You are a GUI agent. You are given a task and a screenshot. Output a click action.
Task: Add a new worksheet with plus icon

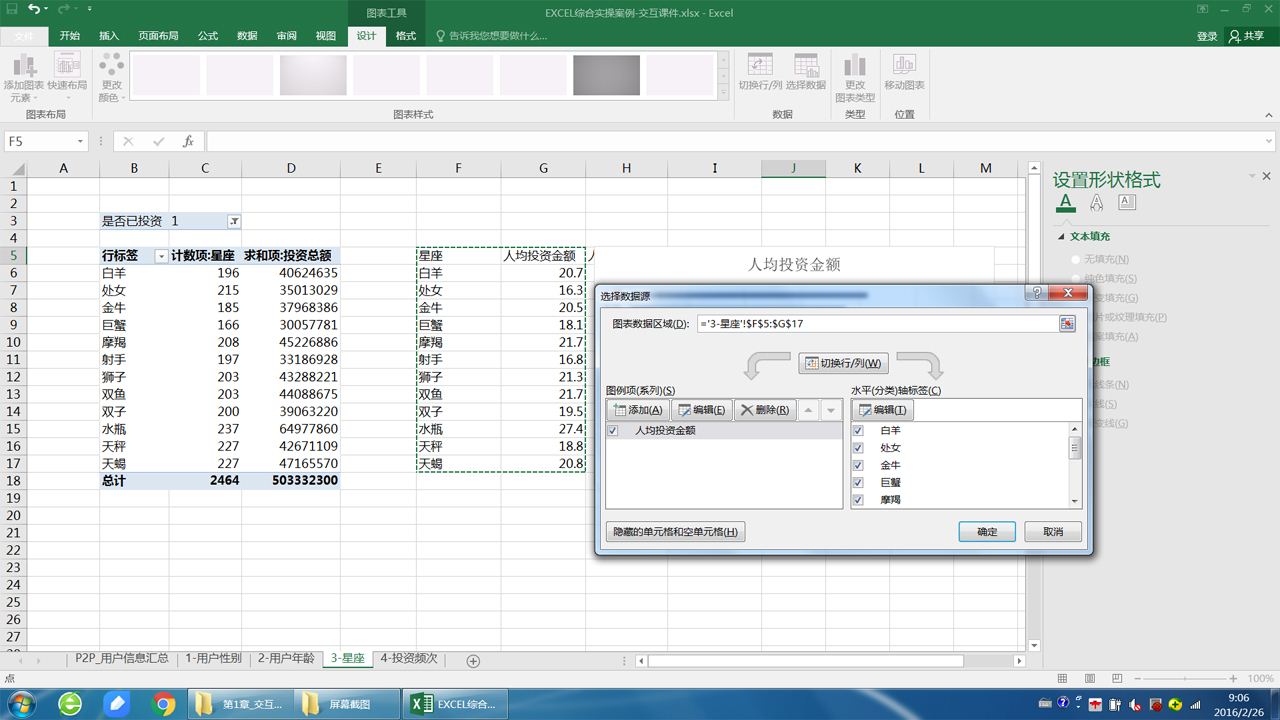click(473, 660)
